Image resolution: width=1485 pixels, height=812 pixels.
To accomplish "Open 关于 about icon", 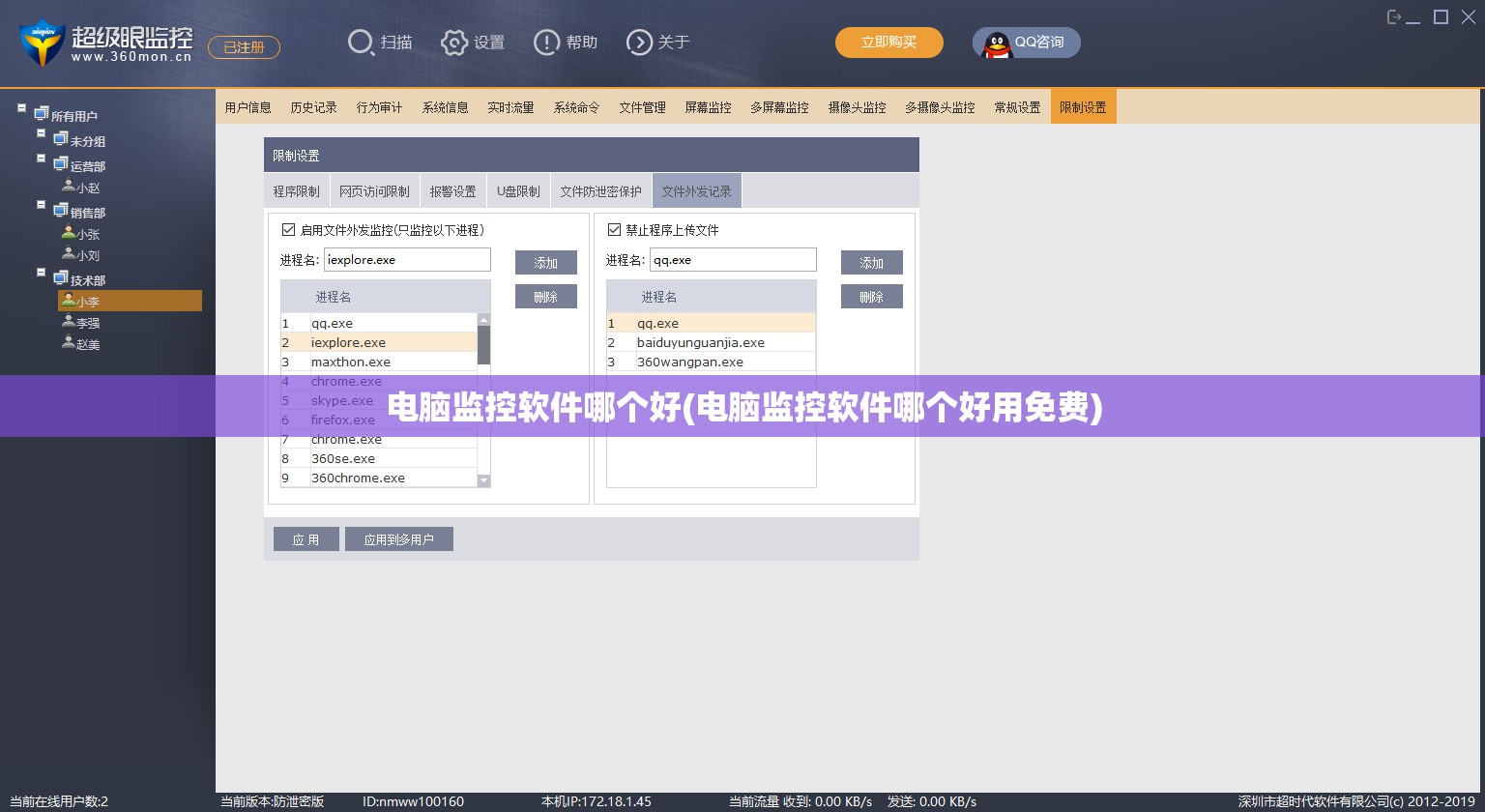I will [x=639, y=43].
